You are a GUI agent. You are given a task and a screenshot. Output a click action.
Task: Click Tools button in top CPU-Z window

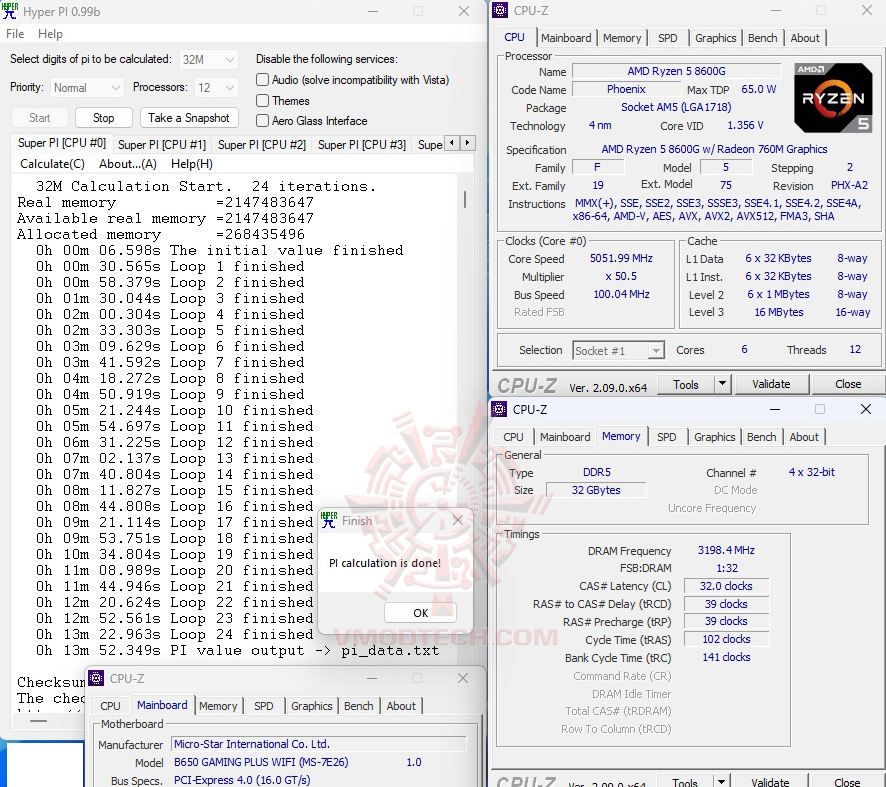pyautogui.click(x=685, y=384)
